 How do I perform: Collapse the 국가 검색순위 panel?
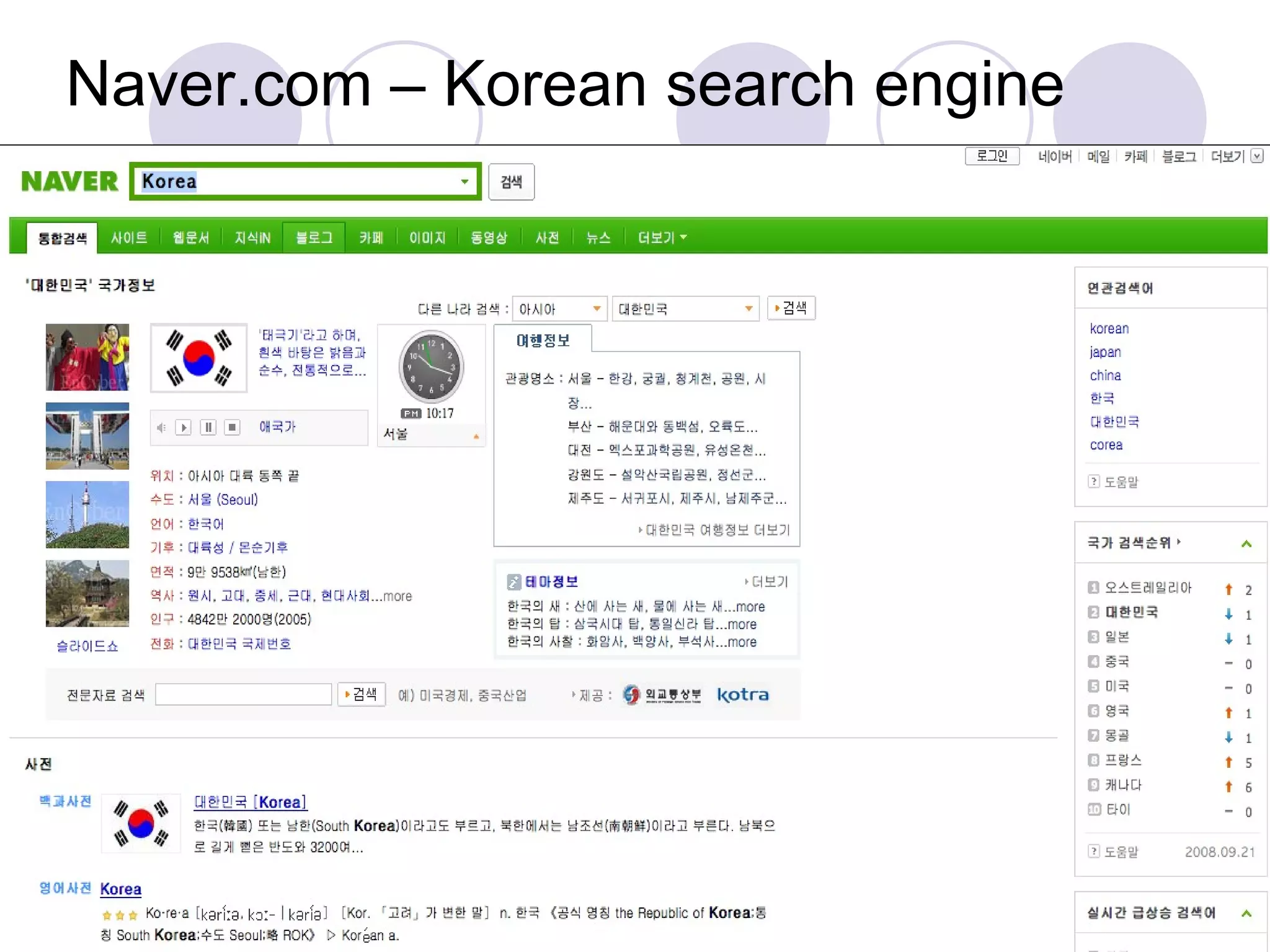pyautogui.click(x=1246, y=544)
